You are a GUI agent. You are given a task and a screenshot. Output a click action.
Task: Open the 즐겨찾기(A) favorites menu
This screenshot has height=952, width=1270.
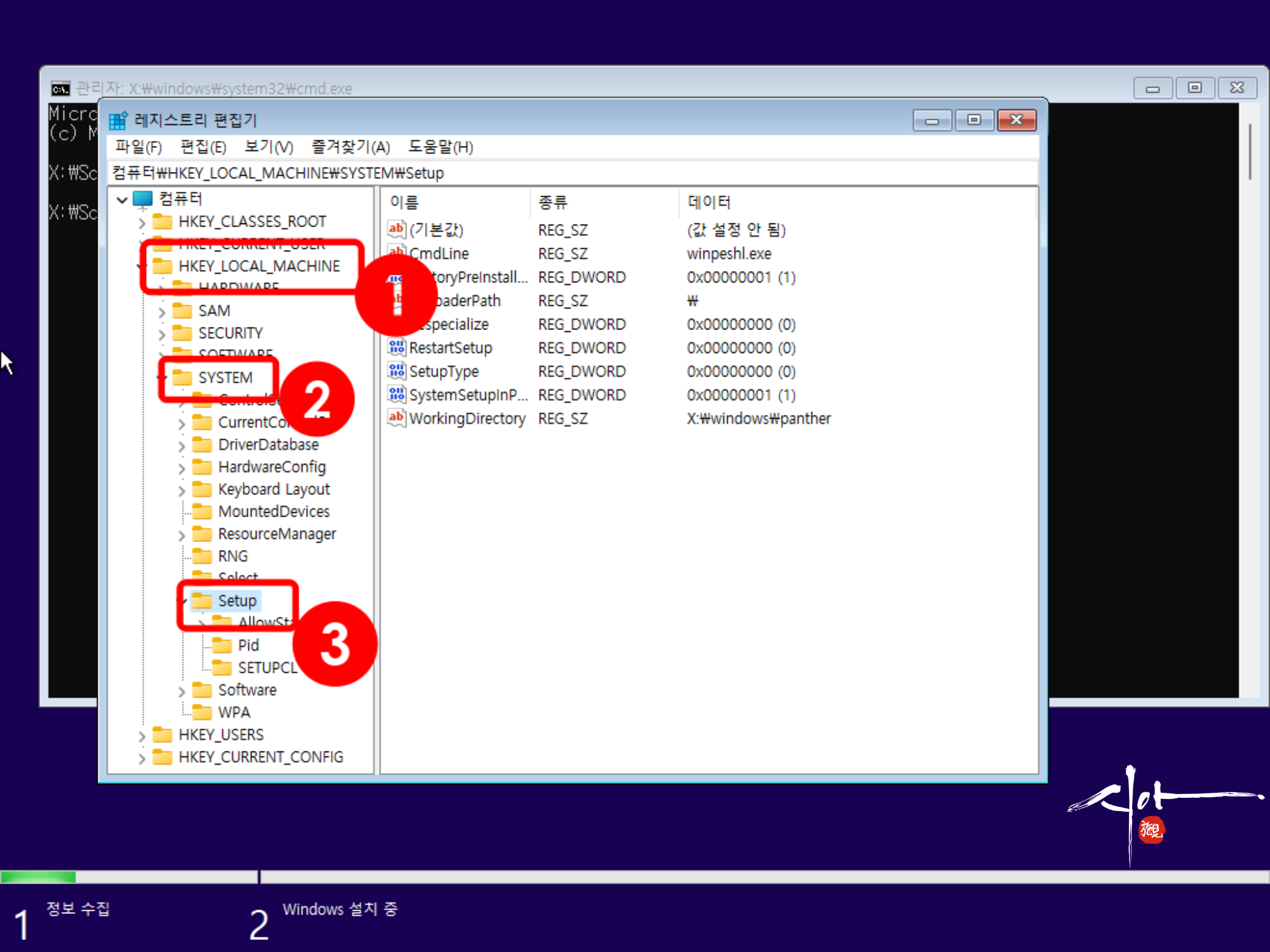click(351, 147)
